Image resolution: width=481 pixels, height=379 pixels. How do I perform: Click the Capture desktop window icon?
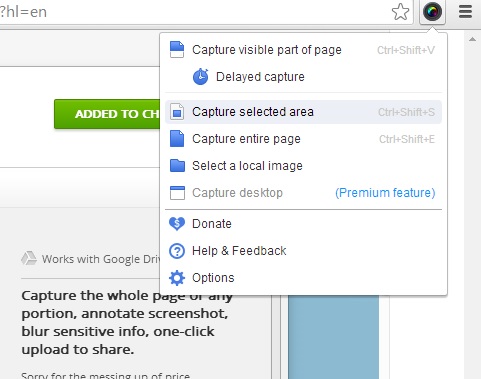(177, 193)
